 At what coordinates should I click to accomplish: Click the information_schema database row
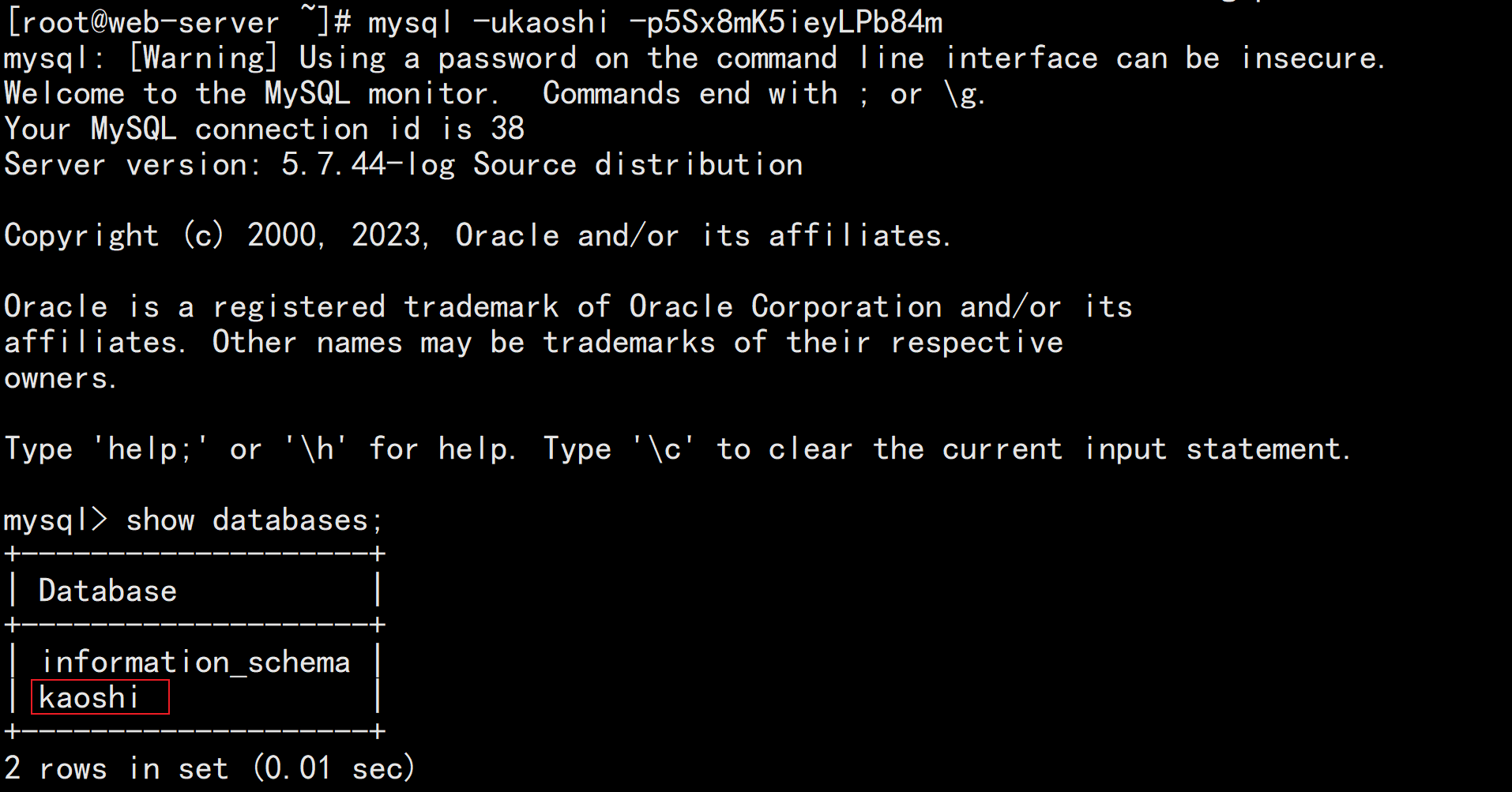[195, 662]
